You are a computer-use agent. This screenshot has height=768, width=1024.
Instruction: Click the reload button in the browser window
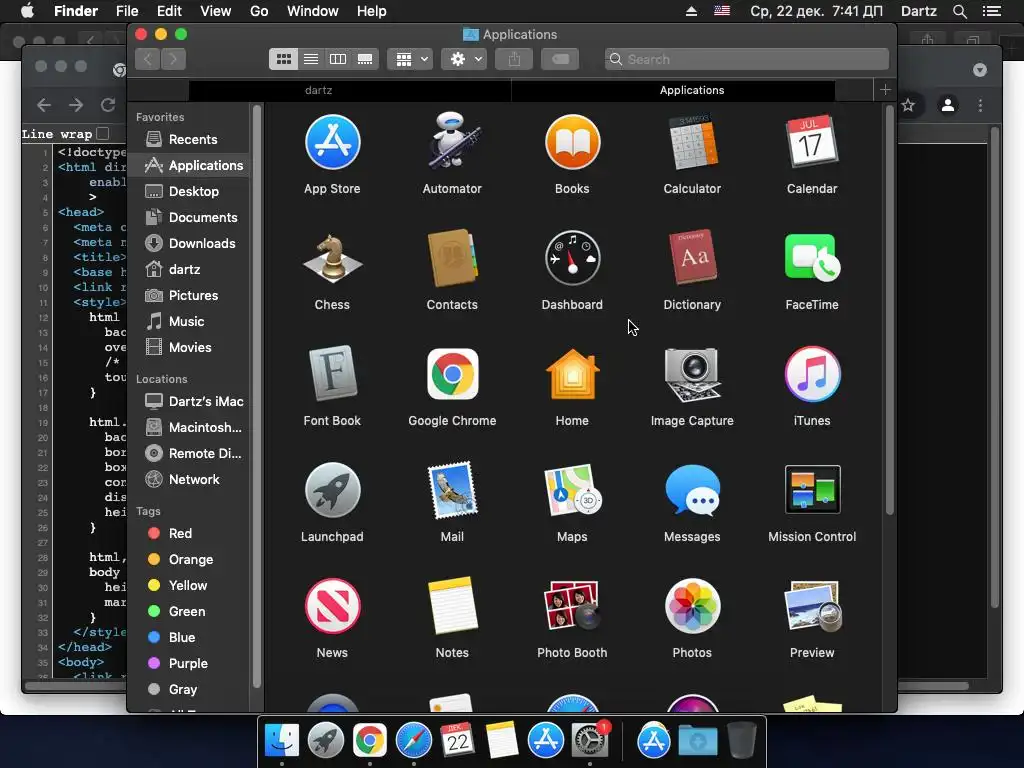(108, 104)
